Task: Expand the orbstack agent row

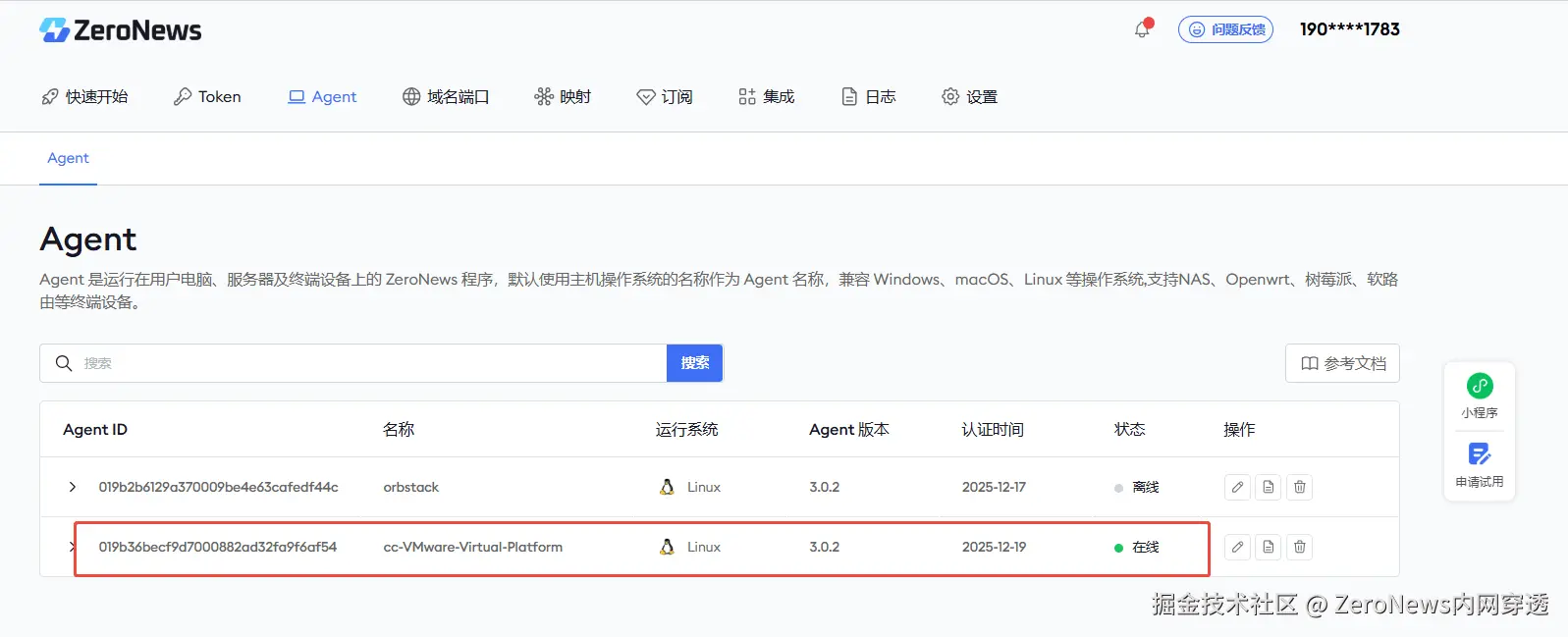Action: 72,487
